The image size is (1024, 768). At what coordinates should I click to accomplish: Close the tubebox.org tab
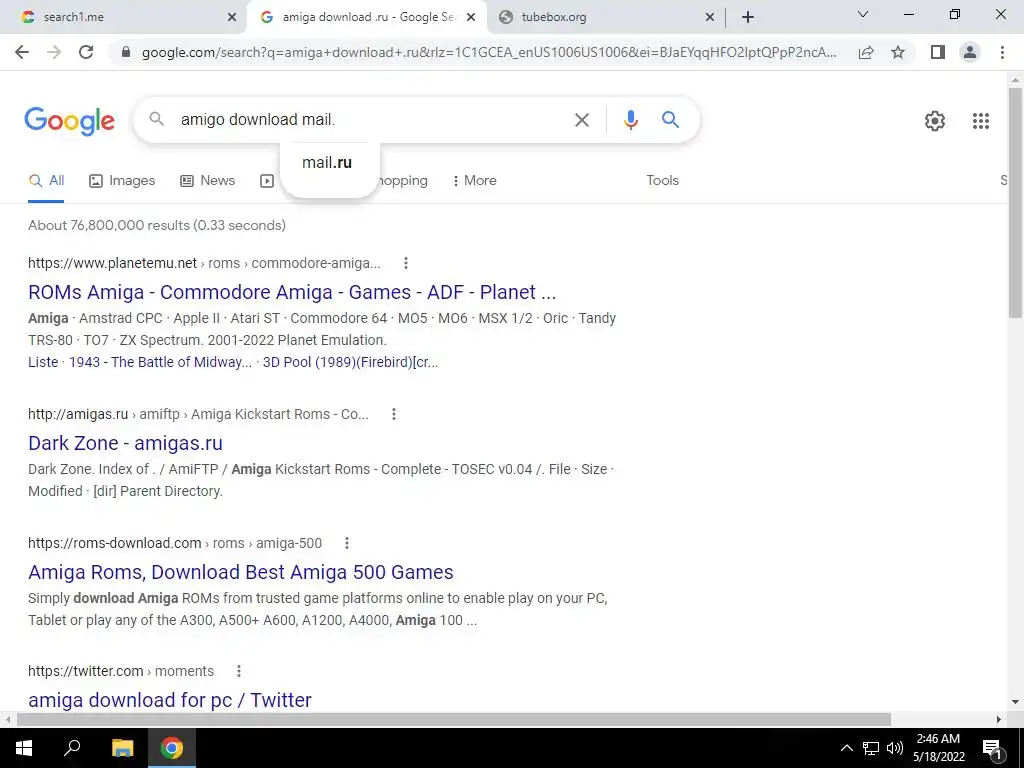pos(710,17)
